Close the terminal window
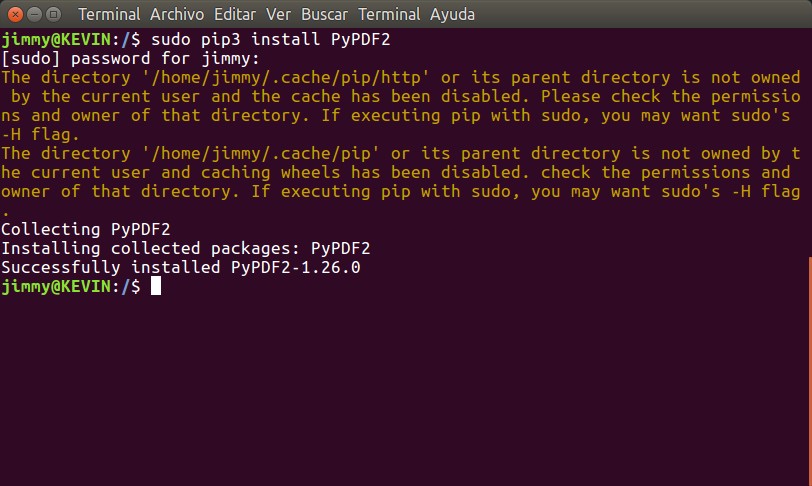This screenshot has width=812, height=486. 13,15
